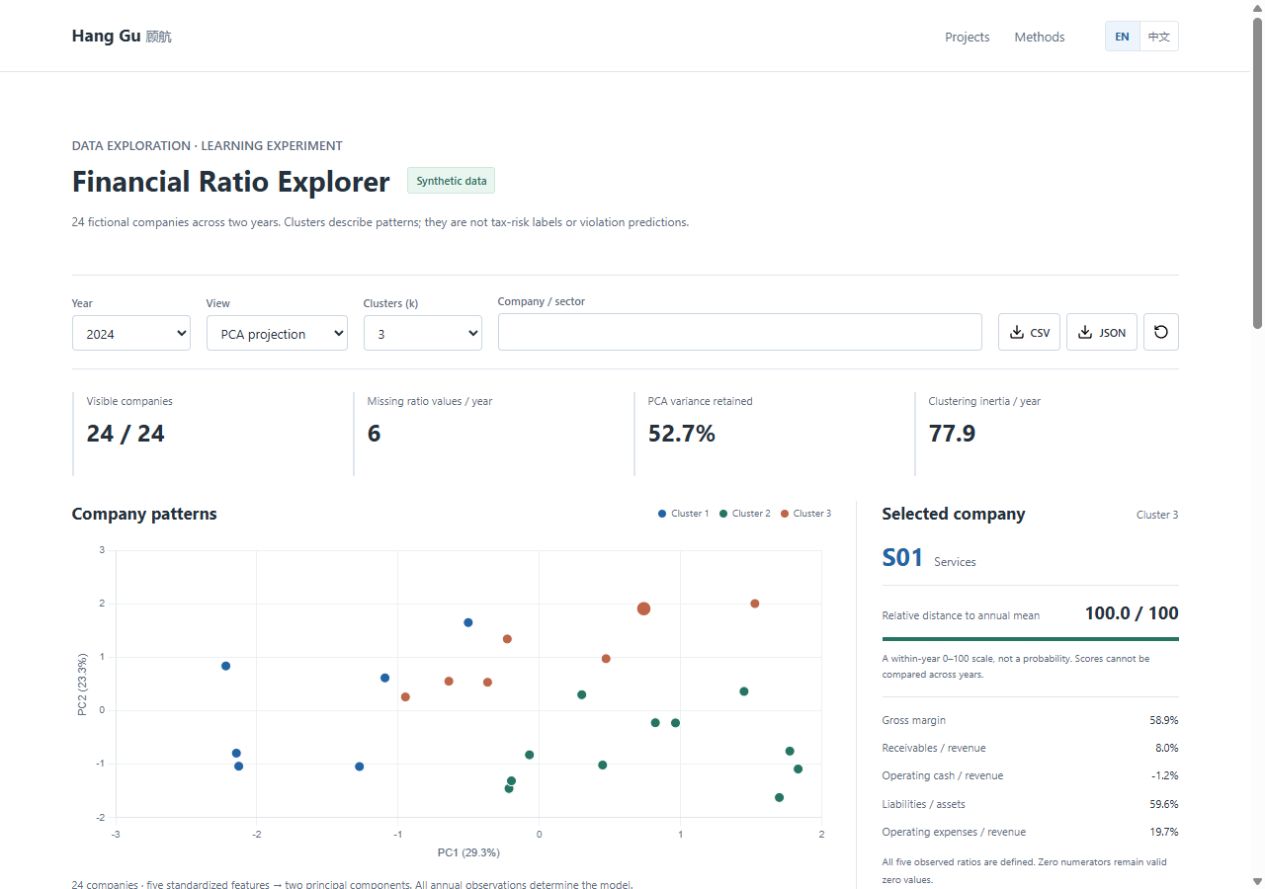Select the large highlighted orange S01 point

pyautogui.click(x=644, y=608)
